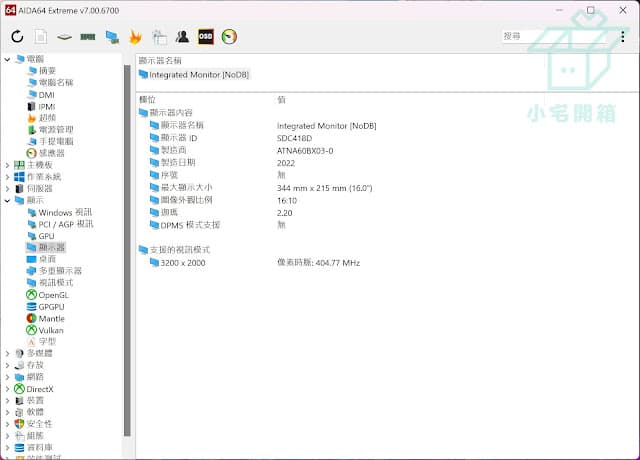The width and height of the screenshot is (640, 460).
Task: Expand the 安全性 tree node
Action: [x=7, y=424]
